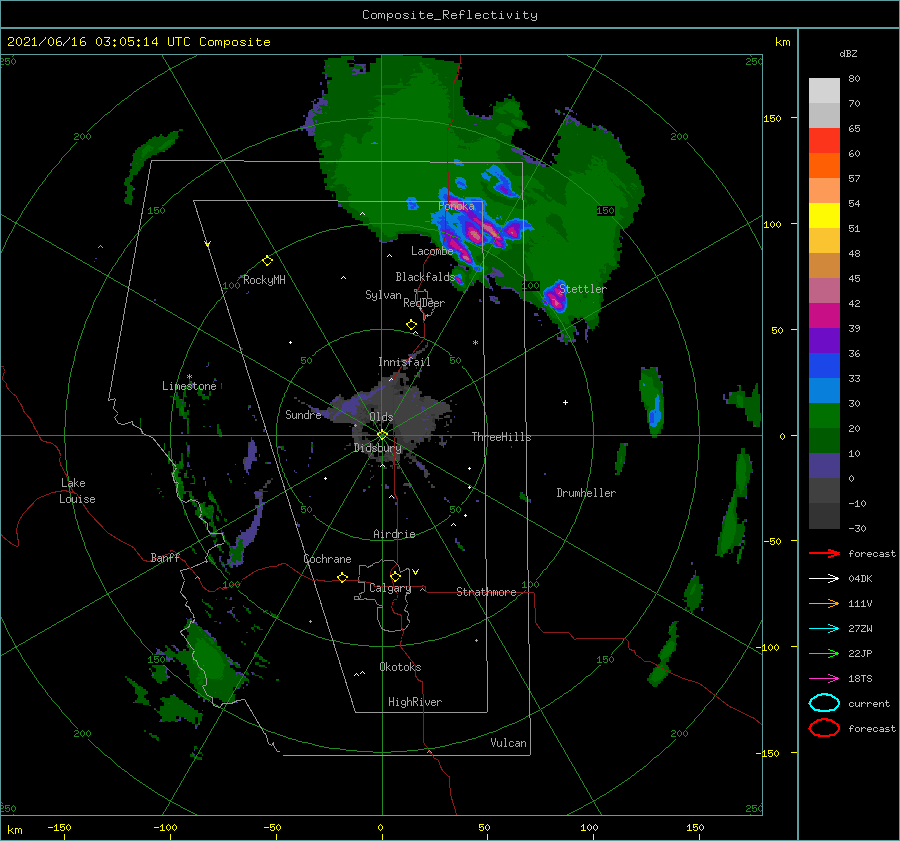Click the white plus marker north of Drumheller

[x=565, y=402]
